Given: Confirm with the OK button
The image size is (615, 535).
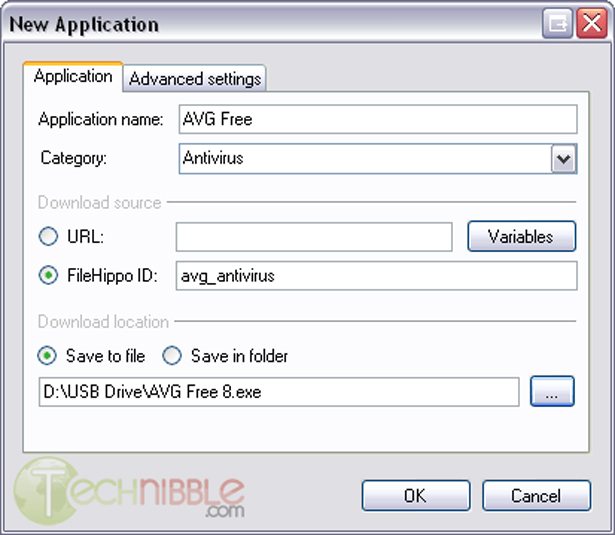Looking at the screenshot, I should [x=416, y=495].
